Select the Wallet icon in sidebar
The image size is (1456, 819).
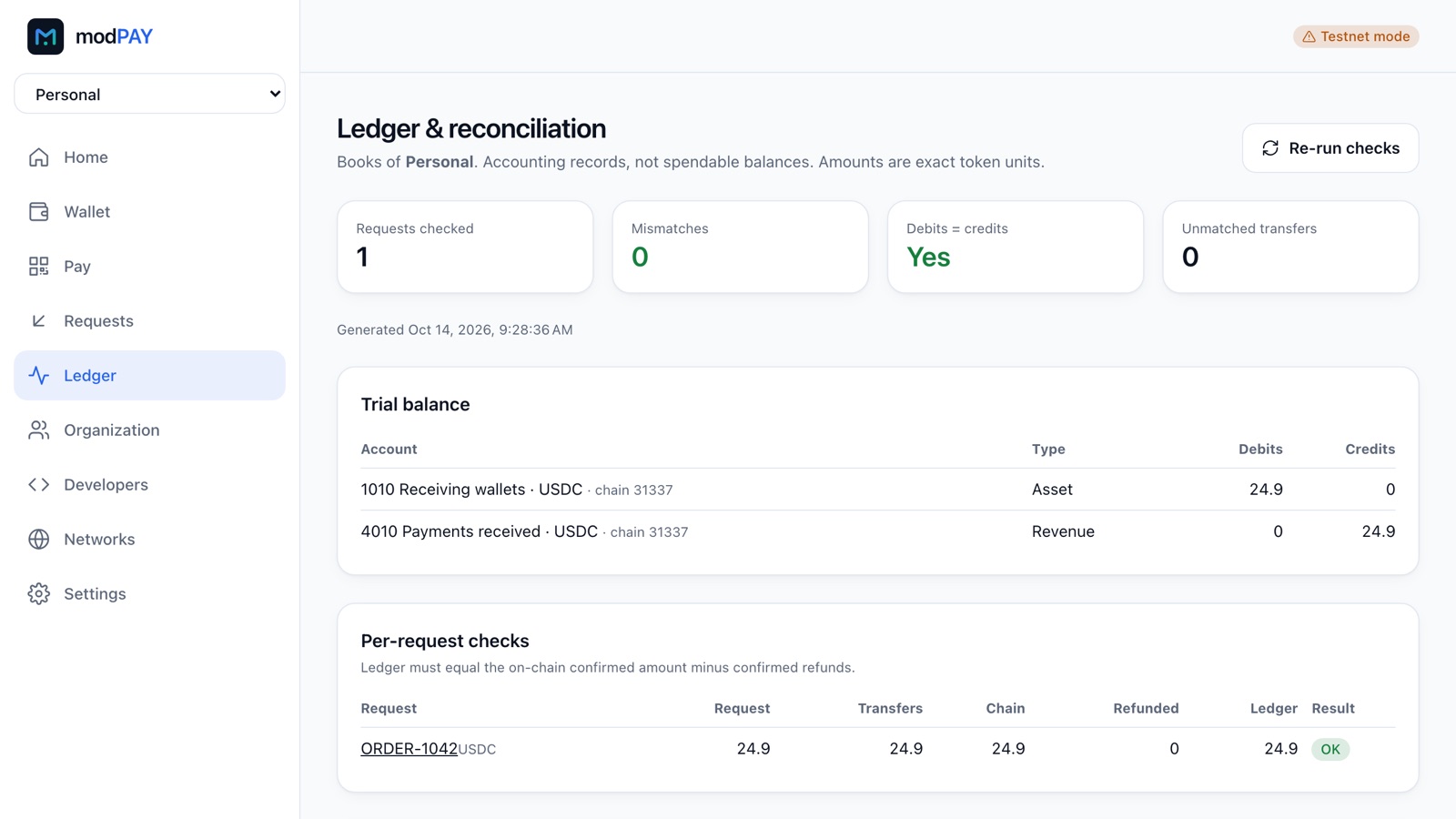click(38, 212)
